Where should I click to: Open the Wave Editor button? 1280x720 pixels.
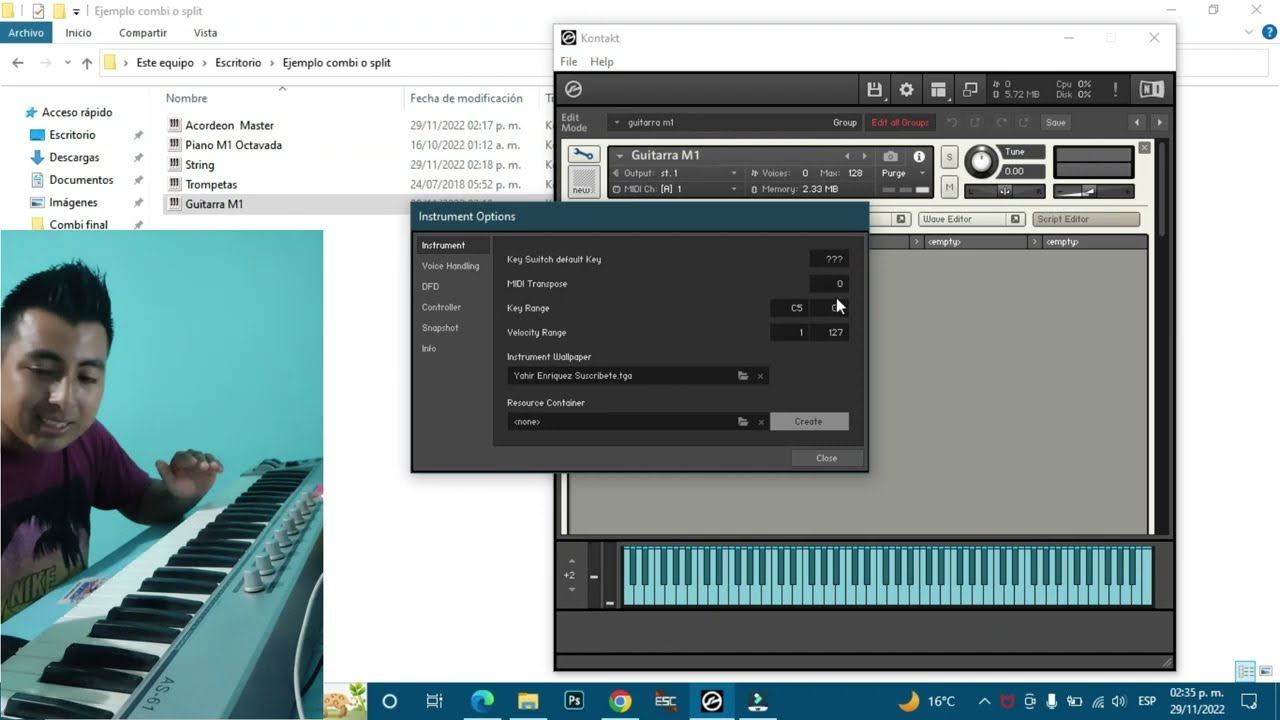pyautogui.click(x=963, y=219)
